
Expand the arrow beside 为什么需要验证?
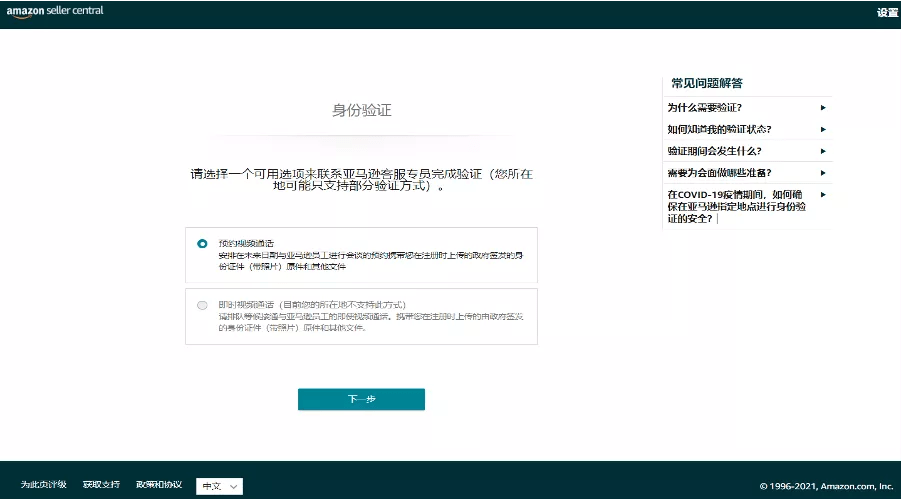click(x=823, y=107)
